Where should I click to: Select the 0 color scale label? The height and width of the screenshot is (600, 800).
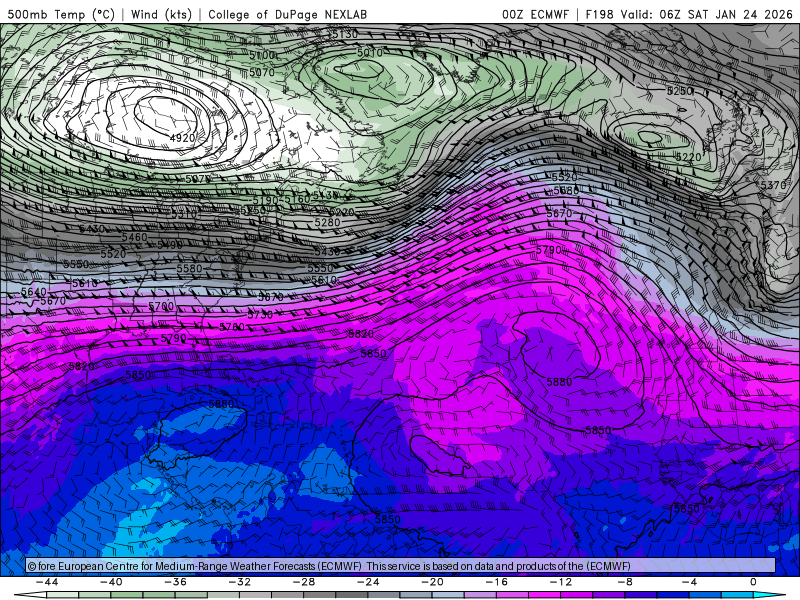[x=753, y=582]
